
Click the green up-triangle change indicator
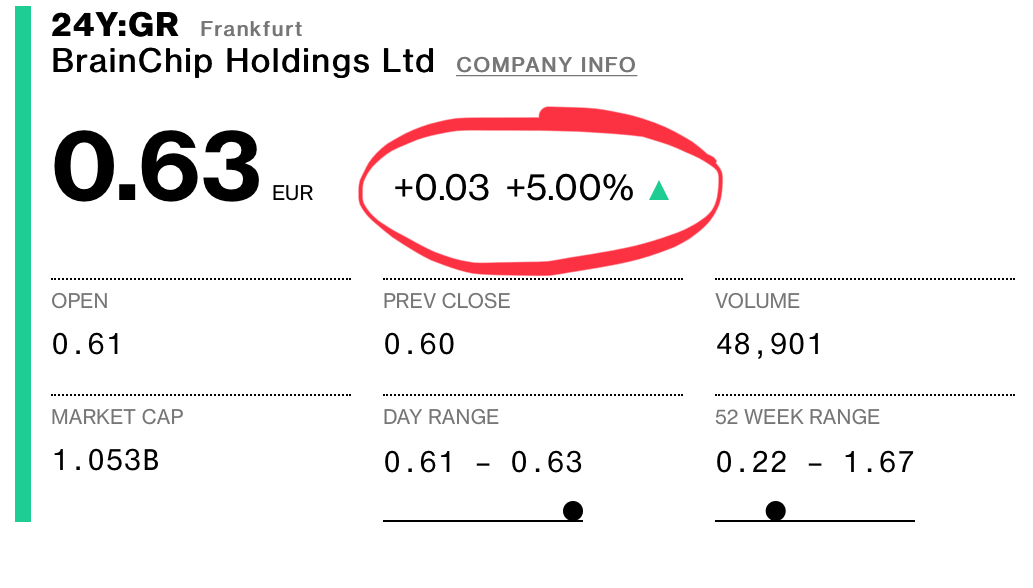658,190
